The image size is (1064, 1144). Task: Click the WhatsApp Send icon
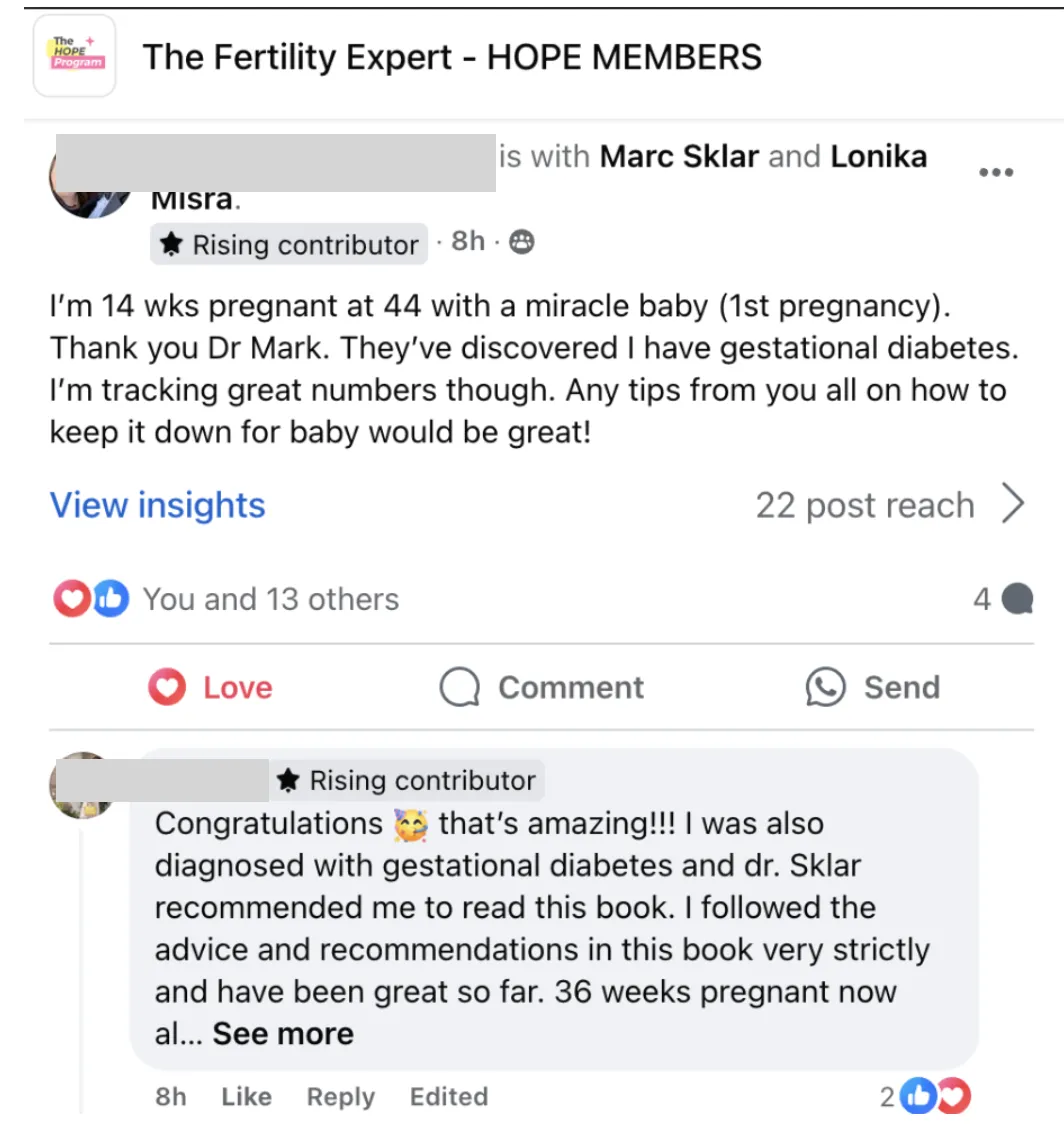(825, 687)
